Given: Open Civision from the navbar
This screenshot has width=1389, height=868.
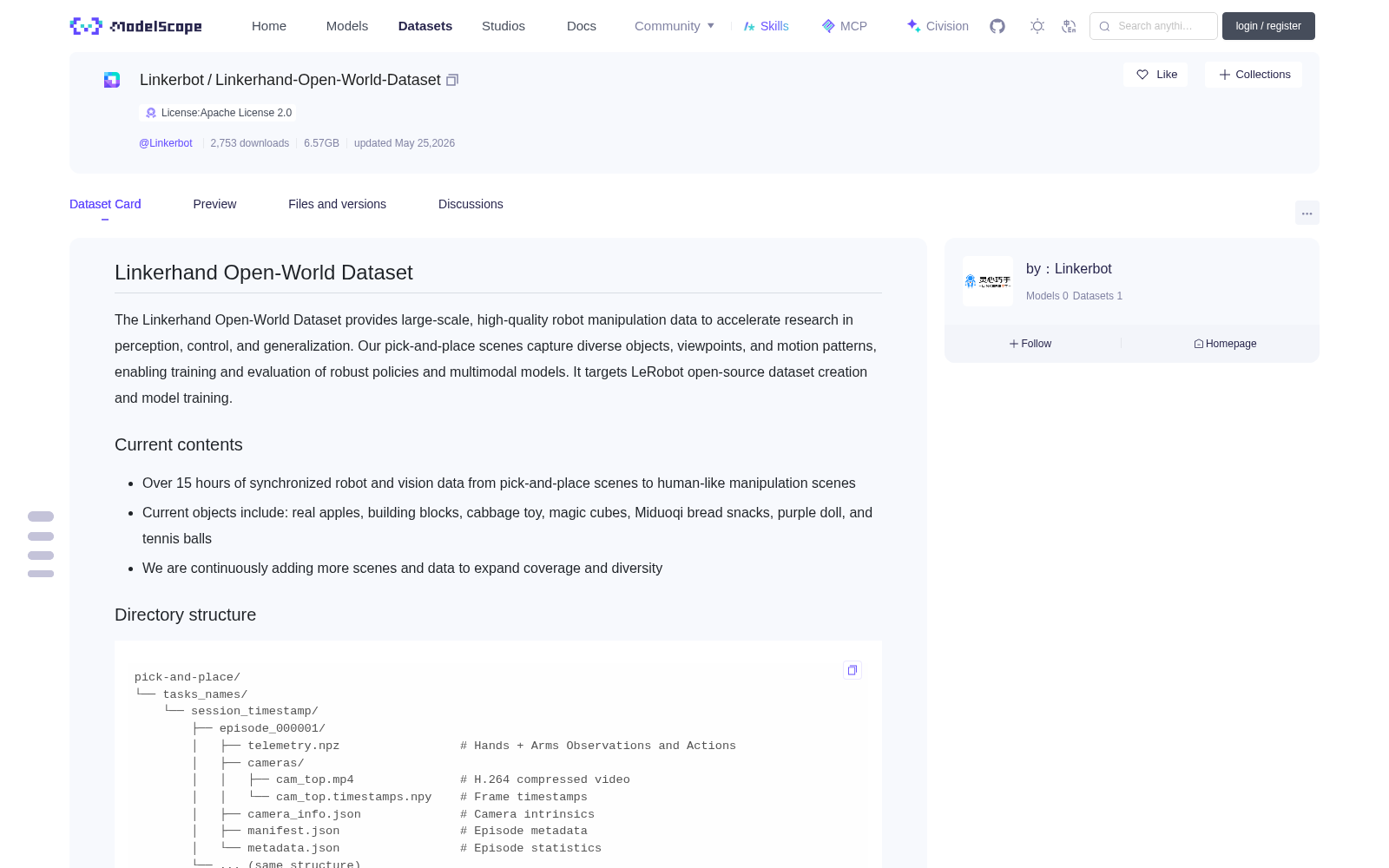Looking at the screenshot, I should [937, 26].
